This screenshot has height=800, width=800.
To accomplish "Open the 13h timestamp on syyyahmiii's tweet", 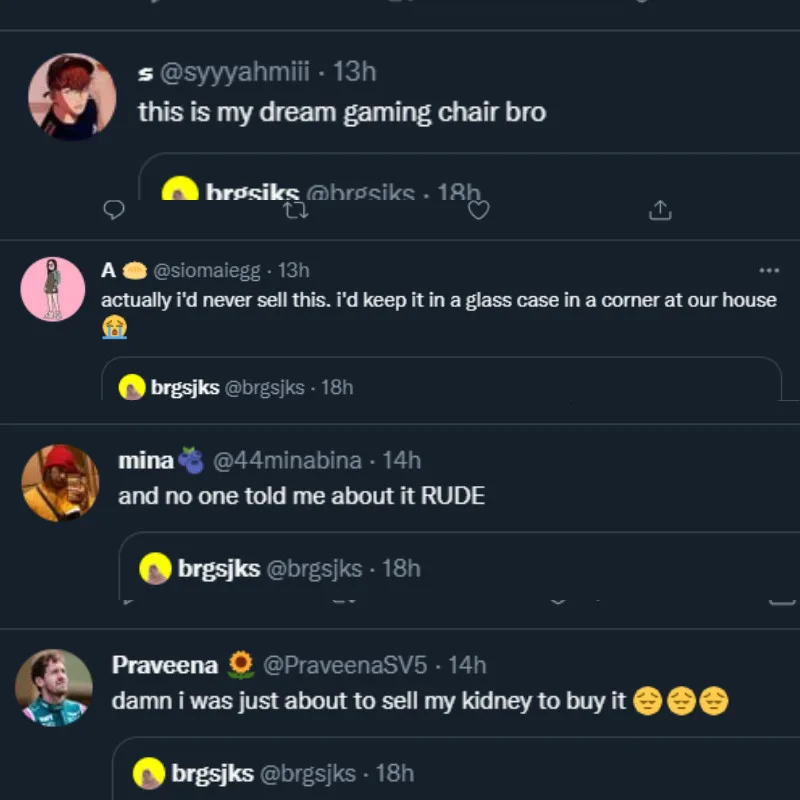I will (x=354, y=72).
